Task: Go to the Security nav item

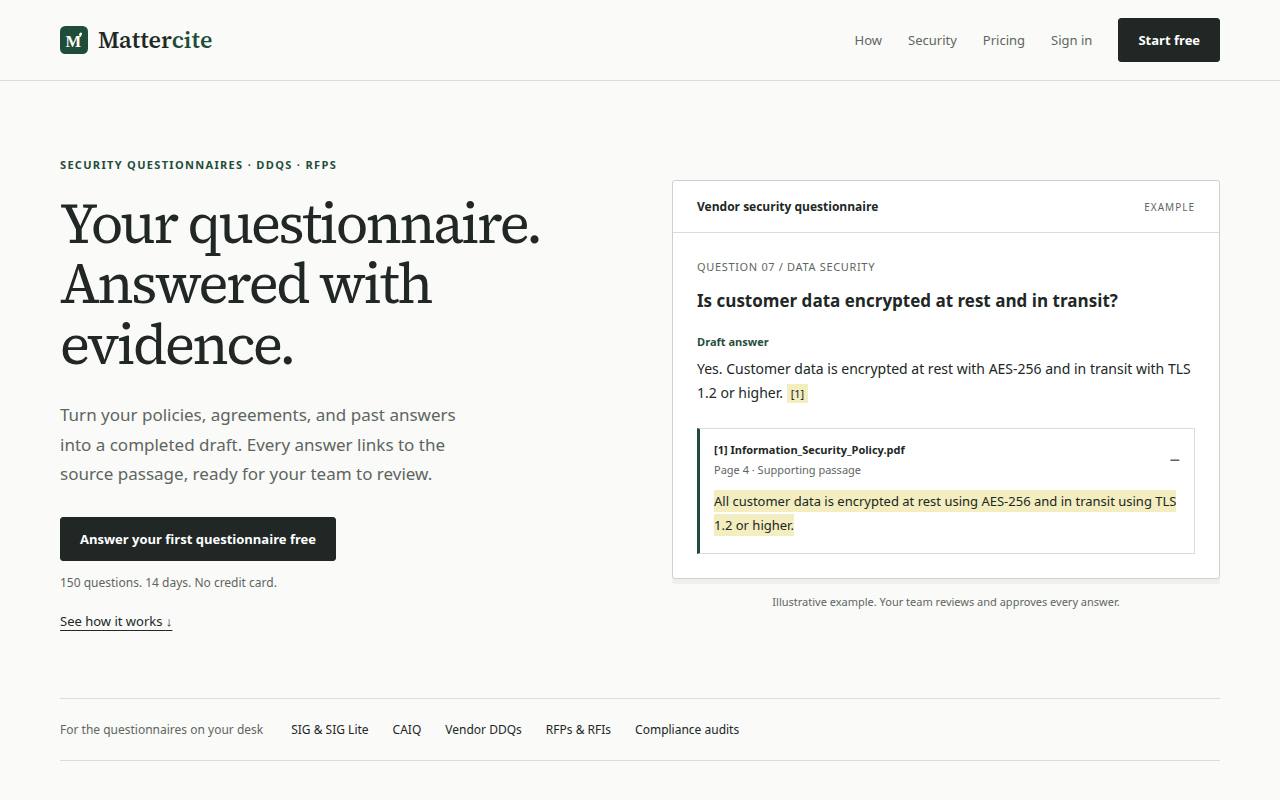Action: [x=932, y=40]
